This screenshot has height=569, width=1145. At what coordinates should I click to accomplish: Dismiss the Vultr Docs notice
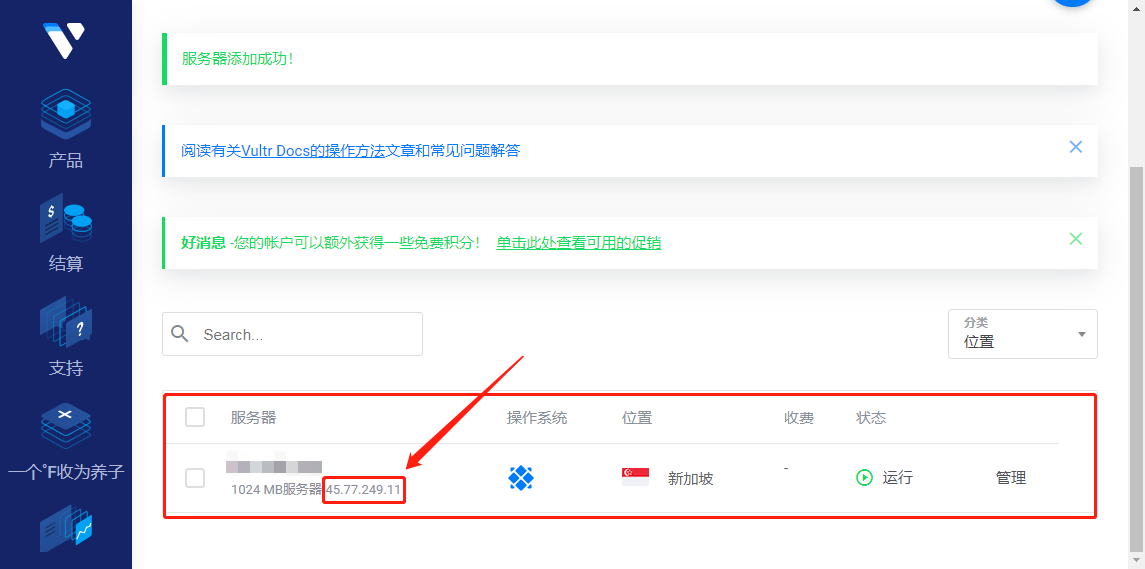tap(1076, 147)
